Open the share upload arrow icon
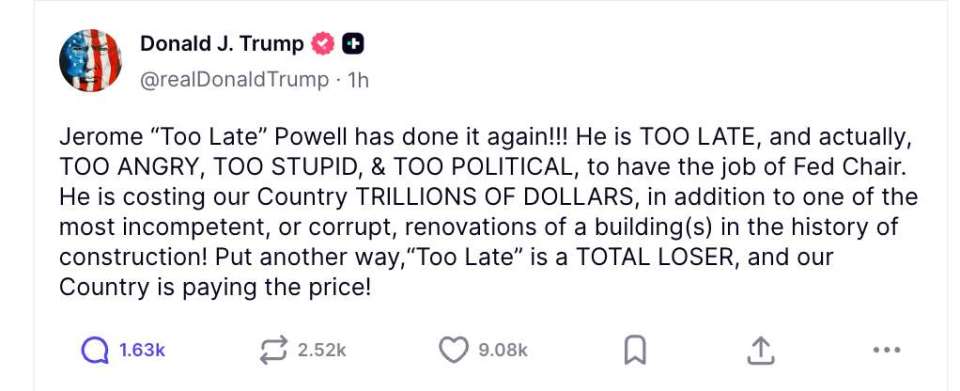 click(x=760, y=351)
